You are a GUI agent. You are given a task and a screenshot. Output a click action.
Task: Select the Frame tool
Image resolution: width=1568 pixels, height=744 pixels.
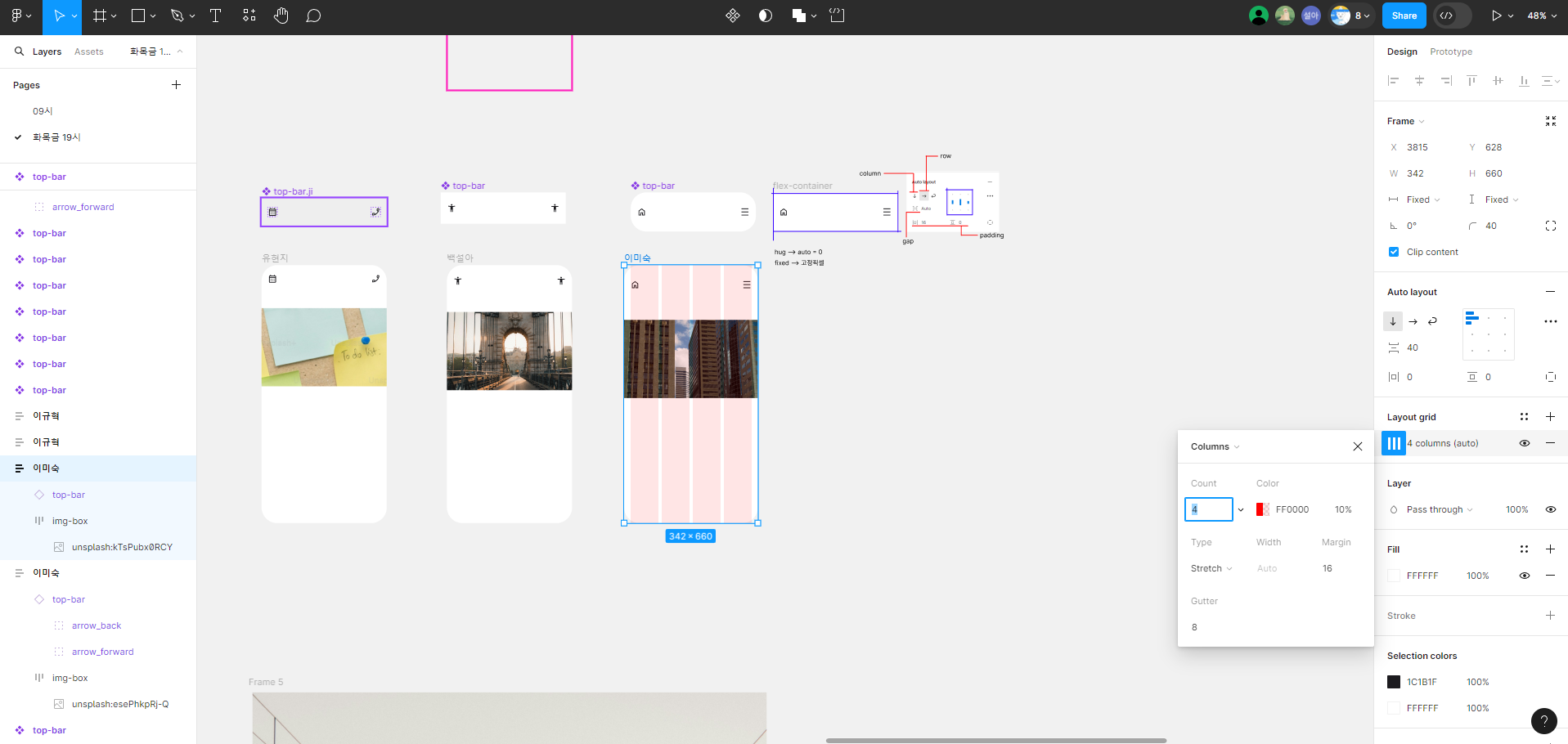(99, 16)
